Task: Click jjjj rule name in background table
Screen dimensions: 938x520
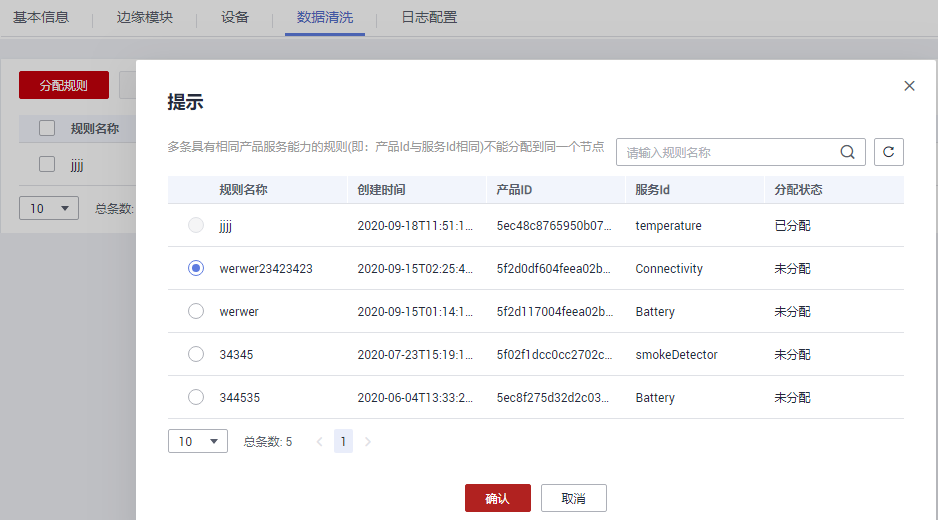Action: (77, 165)
